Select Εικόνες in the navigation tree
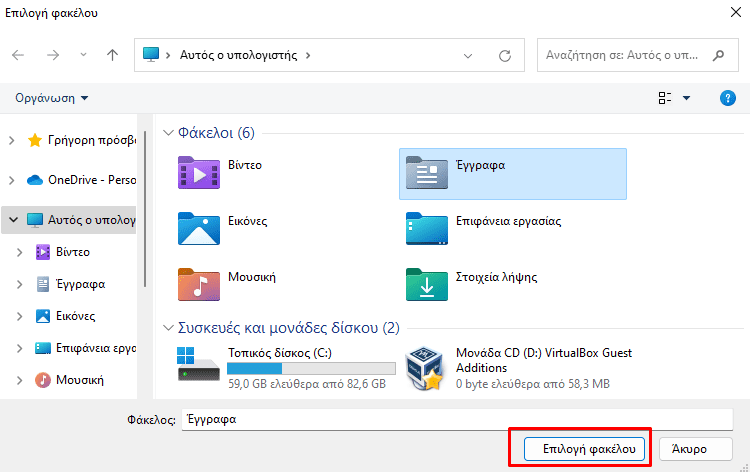The width and height of the screenshot is (750, 472). [x=66, y=316]
